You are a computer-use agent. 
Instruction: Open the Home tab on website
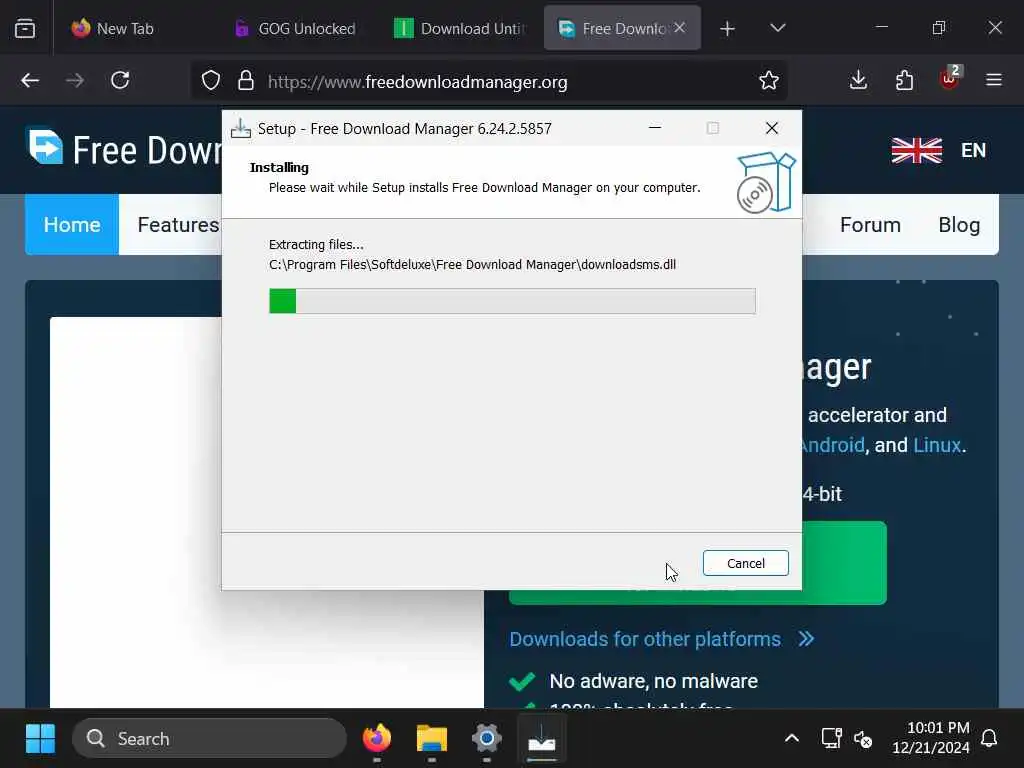pyautogui.click(x=72, y=225)
